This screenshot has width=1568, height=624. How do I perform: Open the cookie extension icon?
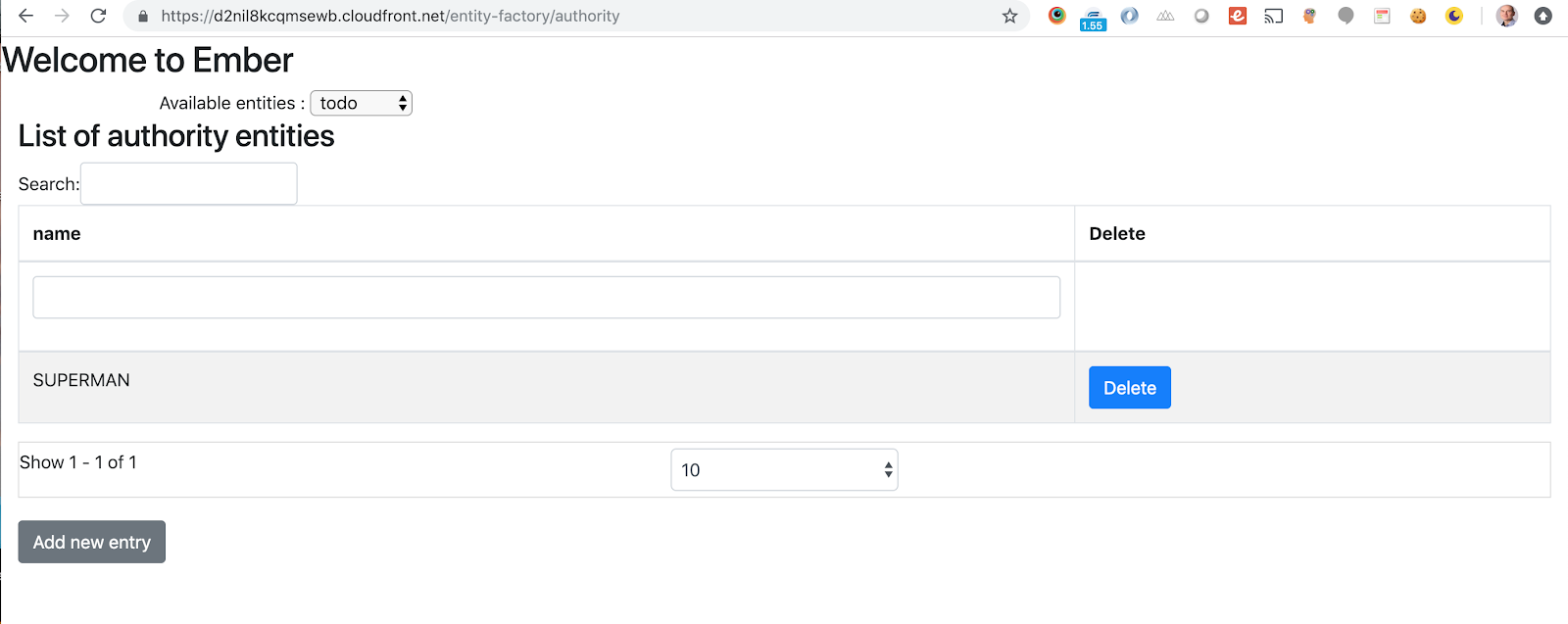click(x=1418, y=16)
